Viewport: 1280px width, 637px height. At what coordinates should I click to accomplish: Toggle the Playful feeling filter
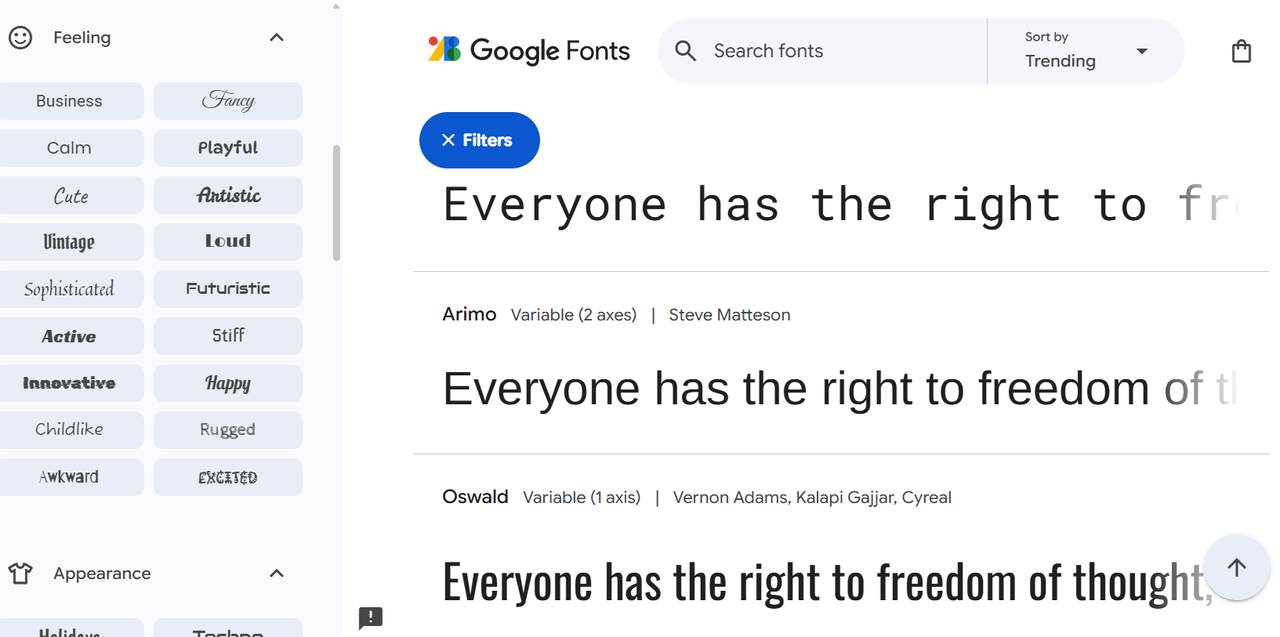[228, 148]
